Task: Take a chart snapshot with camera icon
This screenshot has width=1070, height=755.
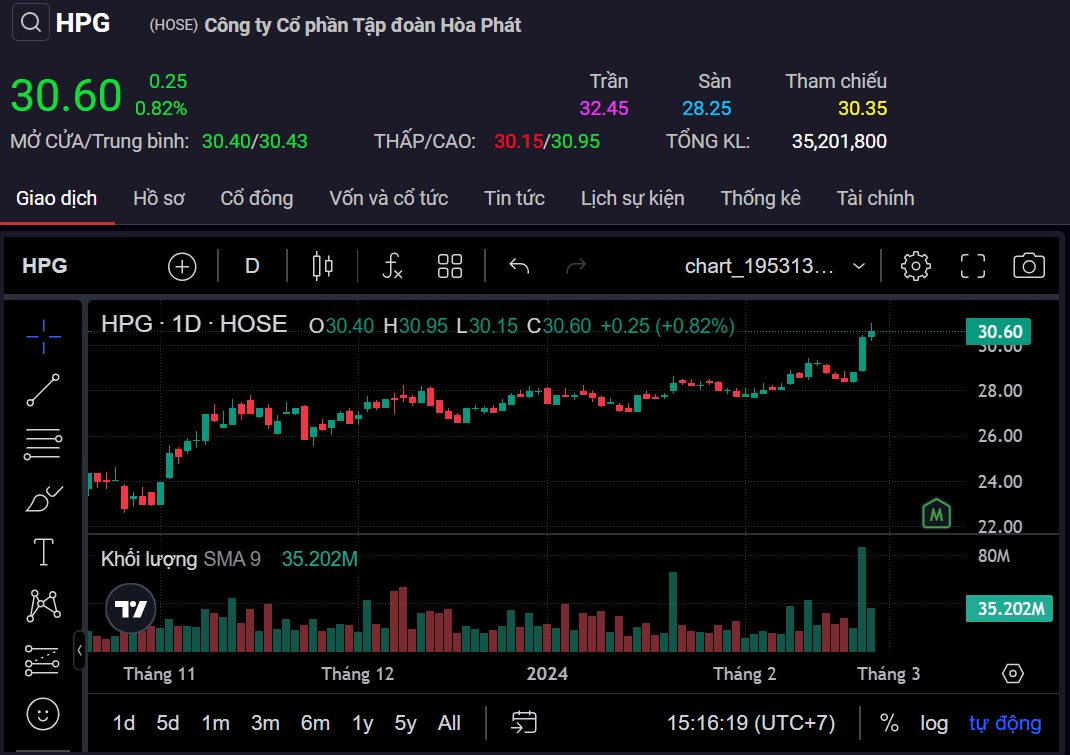Action: 1029,266
